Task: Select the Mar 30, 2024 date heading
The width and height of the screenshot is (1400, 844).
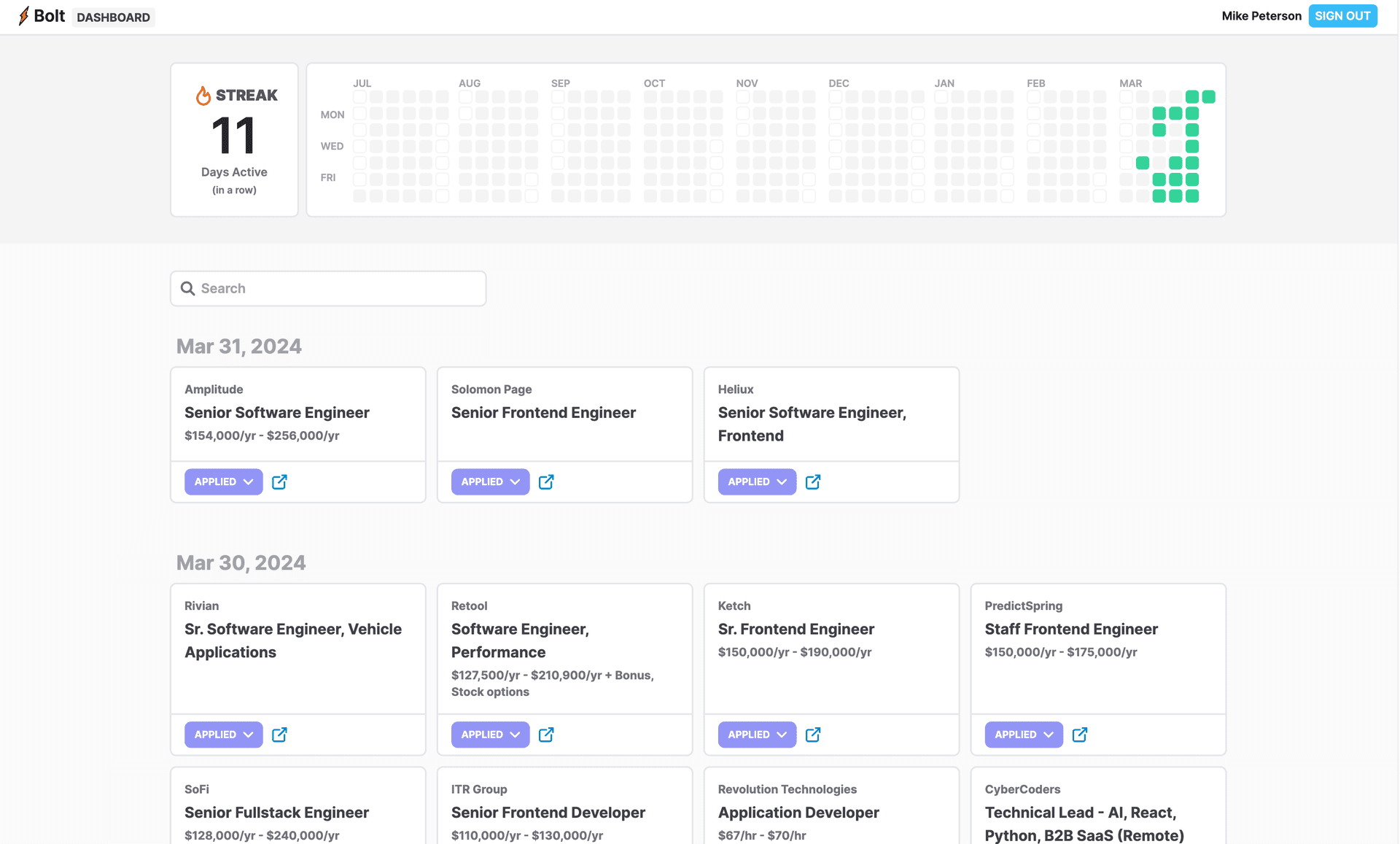Action: [x=241, y=563]
